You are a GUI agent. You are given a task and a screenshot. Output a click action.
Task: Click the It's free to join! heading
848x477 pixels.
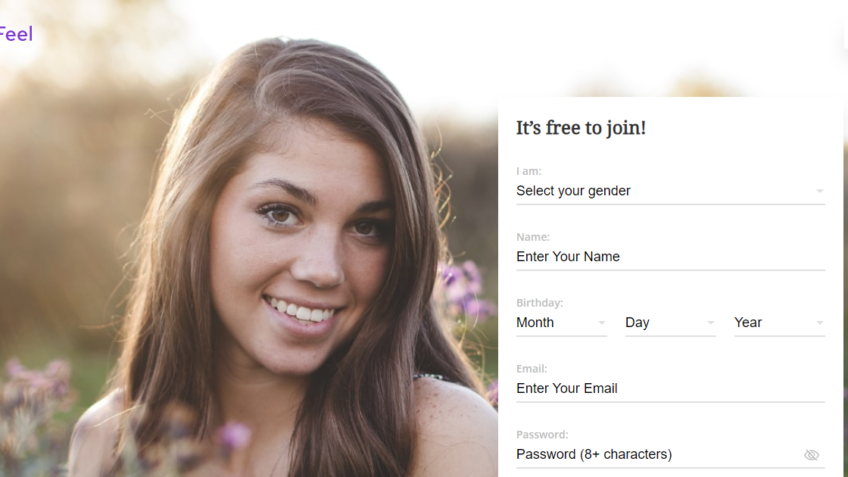(581, 128)
